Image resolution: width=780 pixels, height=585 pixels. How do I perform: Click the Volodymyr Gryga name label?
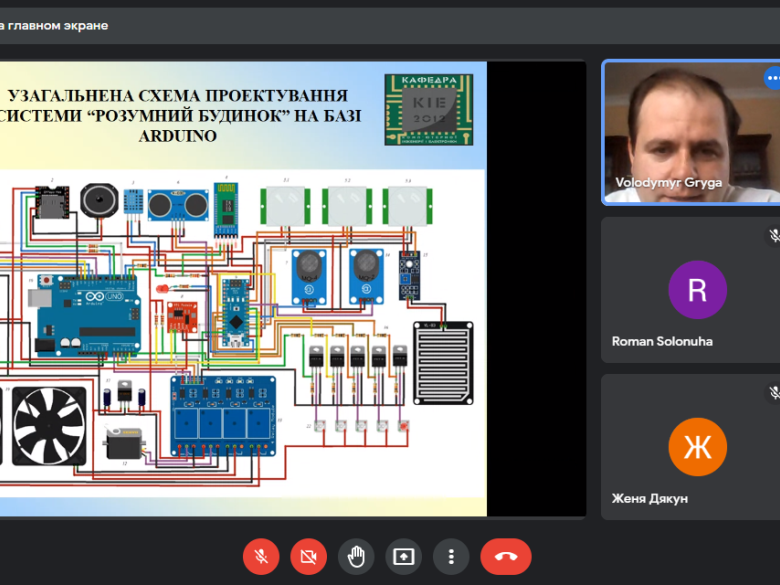669,183
